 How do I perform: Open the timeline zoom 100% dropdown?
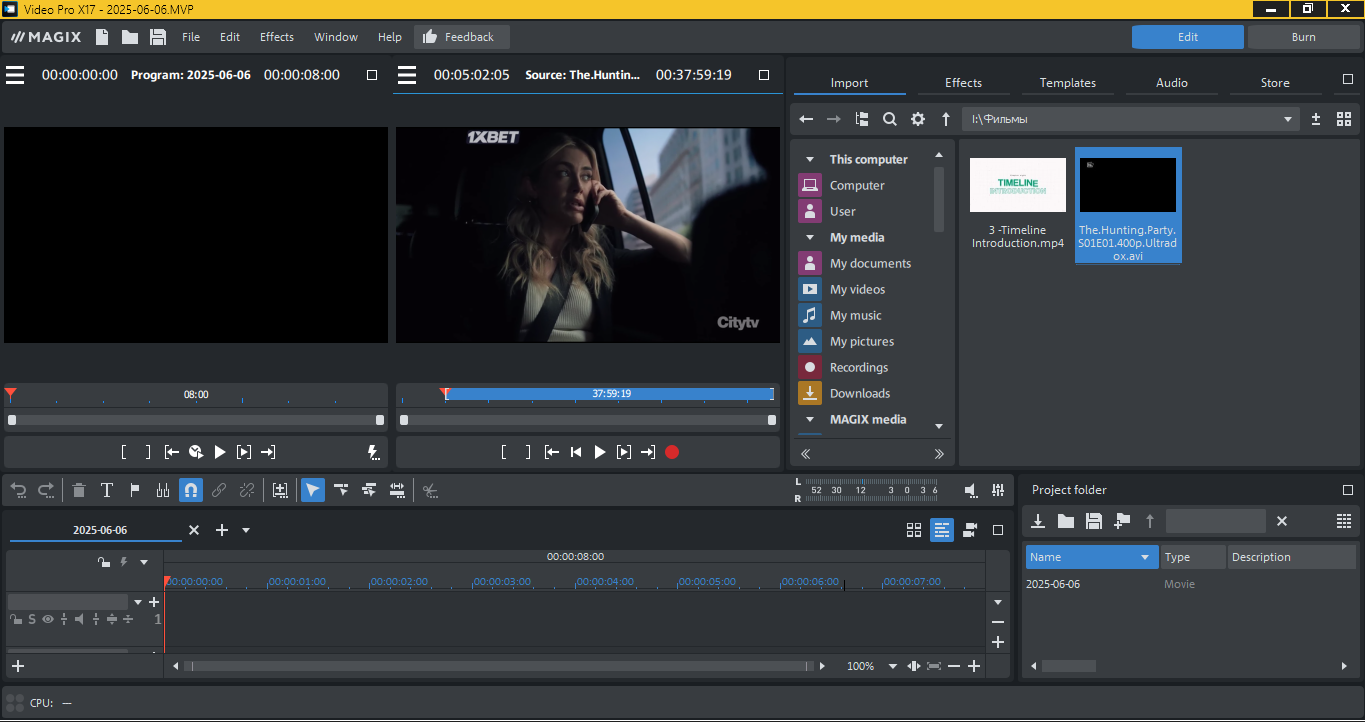point(892,666)
